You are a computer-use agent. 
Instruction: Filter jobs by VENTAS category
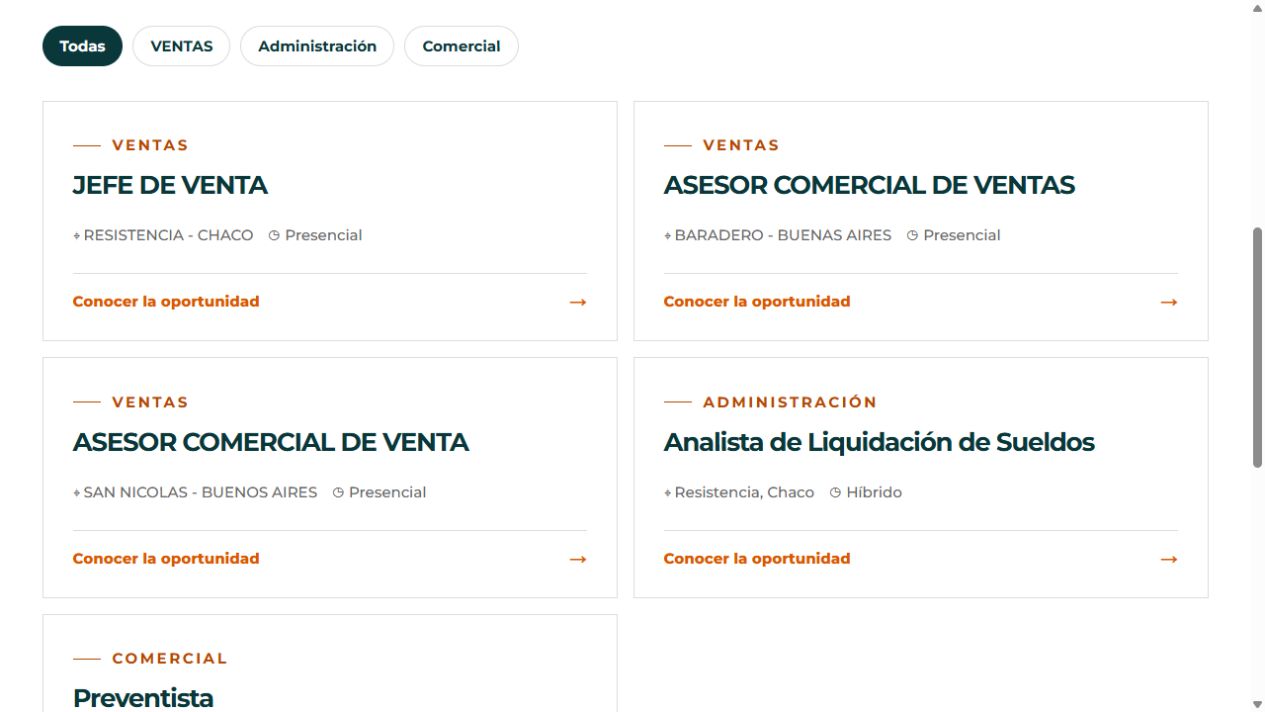click(181, 46)
